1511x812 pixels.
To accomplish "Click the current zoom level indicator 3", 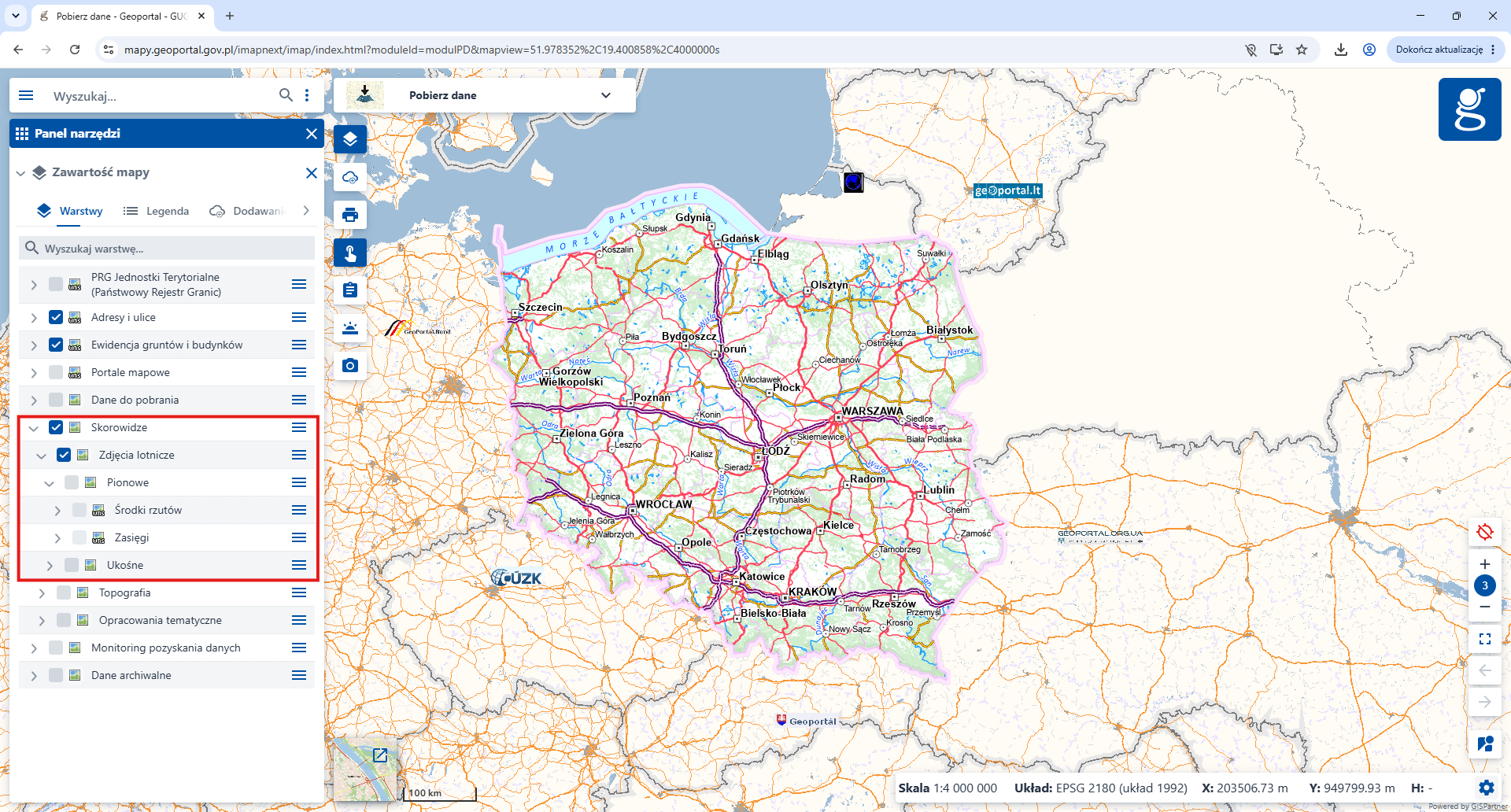I will [1485, 585].
